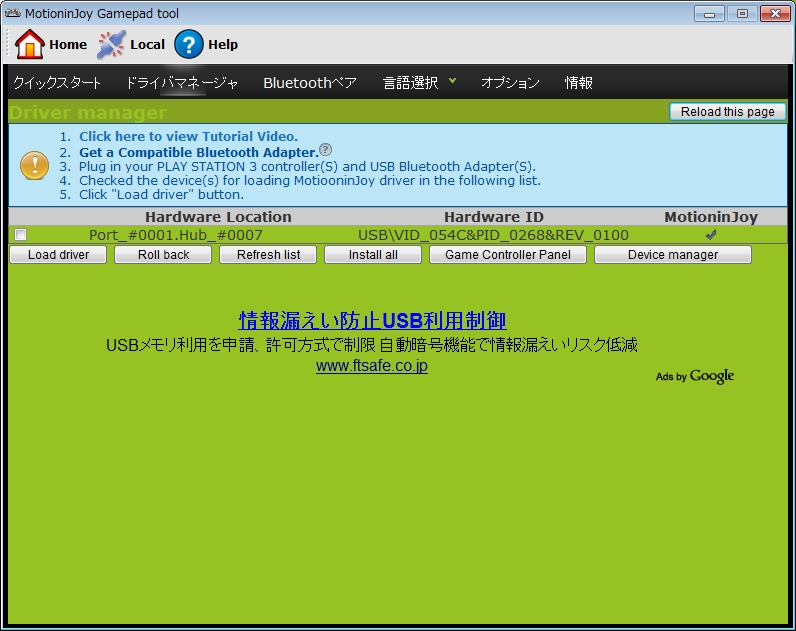Open the Device manager button
The width and height of the screenshot is (796, 631).
673,254
